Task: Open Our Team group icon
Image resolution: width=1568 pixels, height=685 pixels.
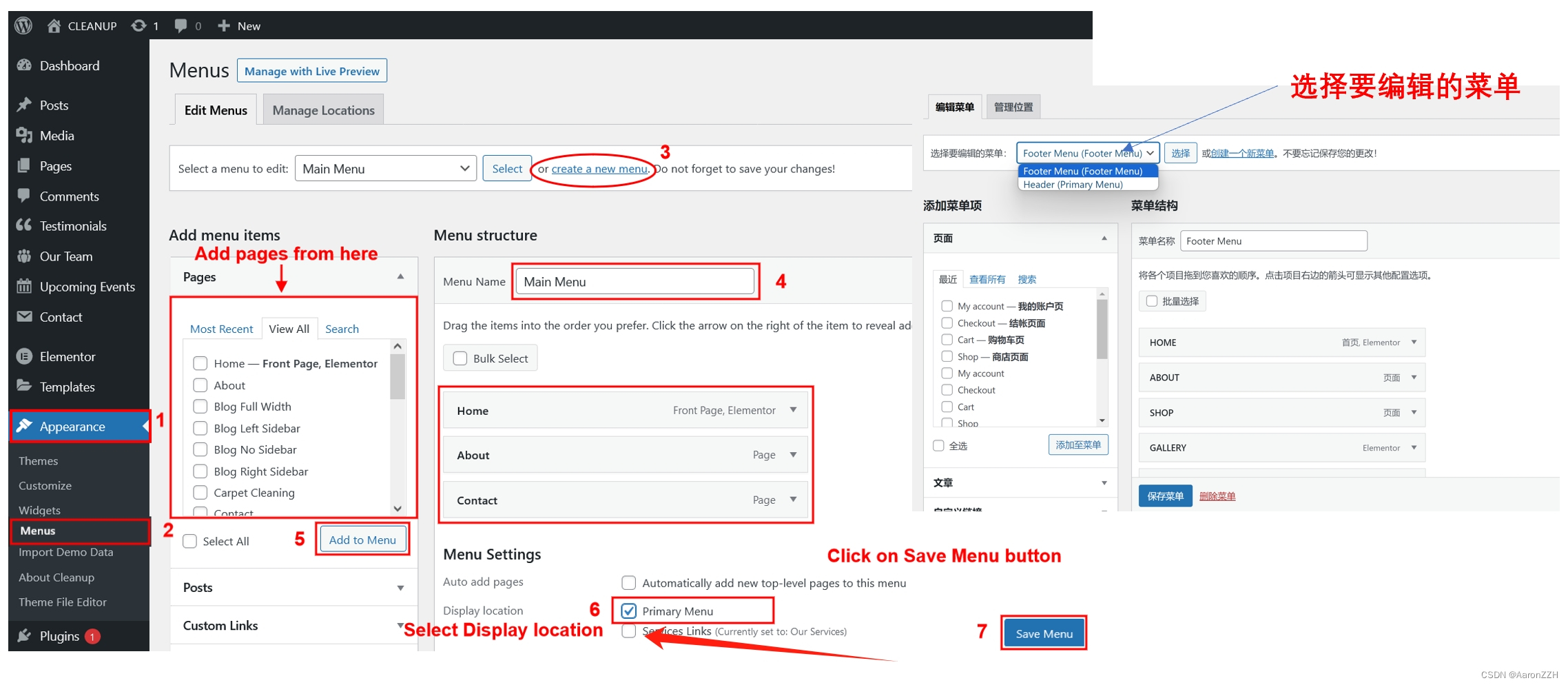Action: 24,256
